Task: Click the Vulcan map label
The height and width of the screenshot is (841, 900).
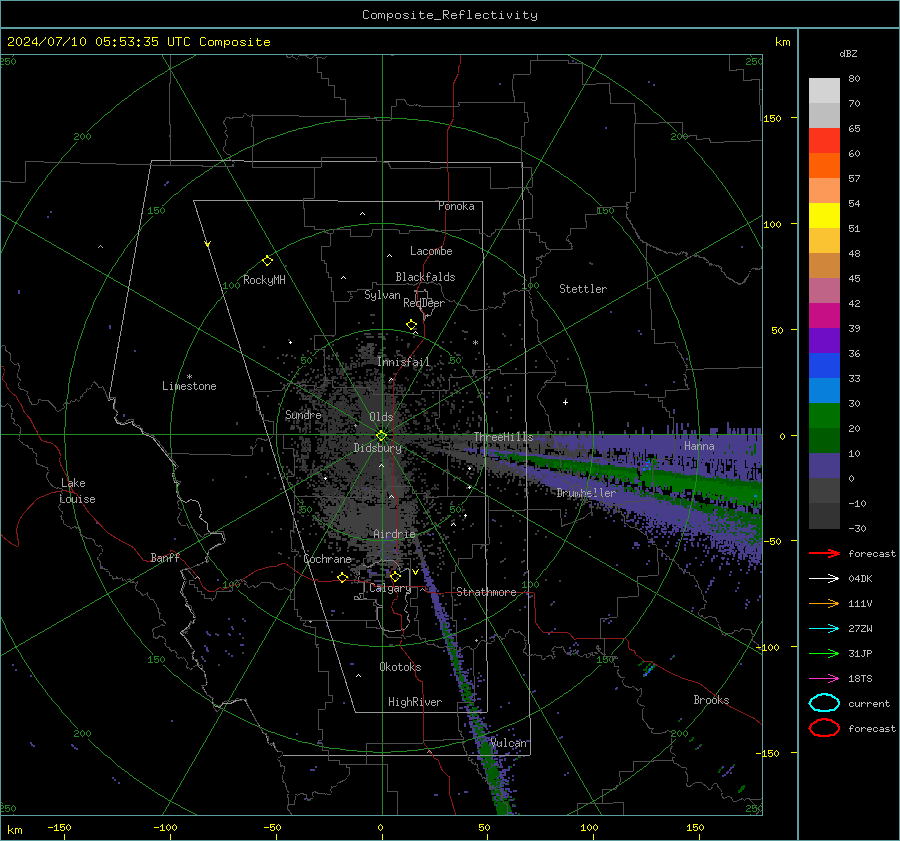Action: 508,743
